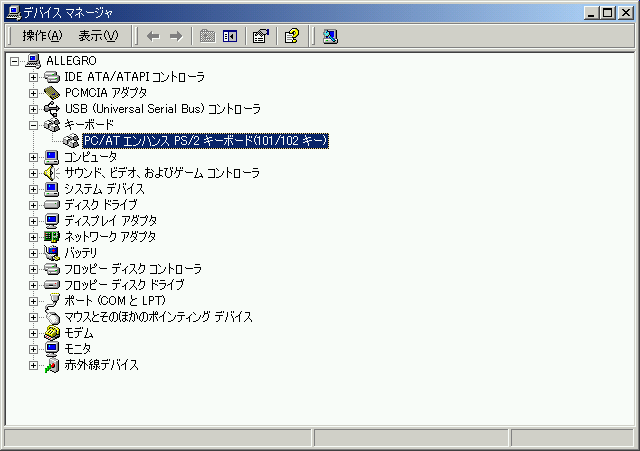Image resolution: width=640 pixels, height=451 pixels.
Task: Collapse the ALLEGRO root node
Action: click(x=15, y=61)
